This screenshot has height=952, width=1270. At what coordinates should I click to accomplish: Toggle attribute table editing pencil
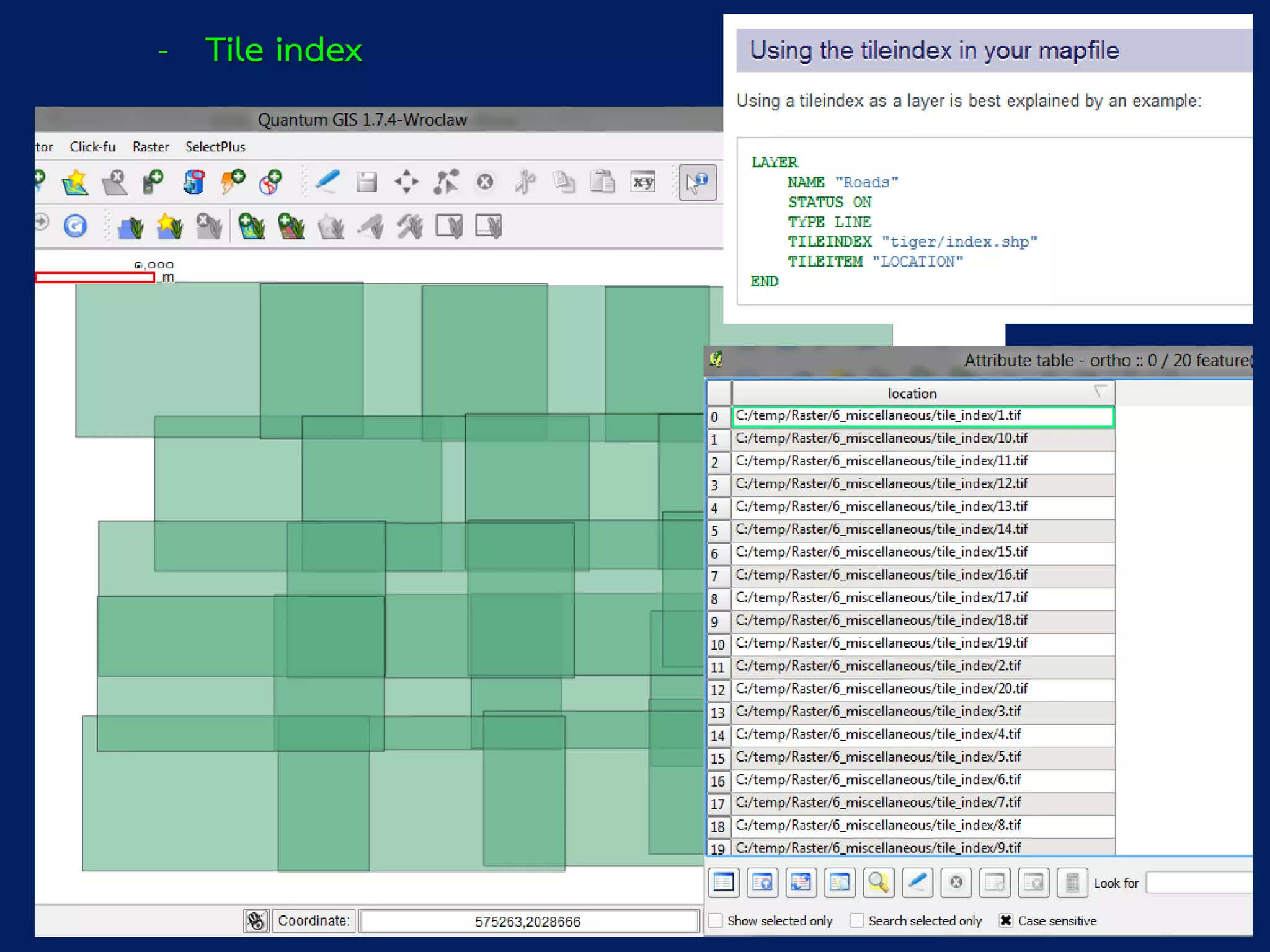[917, 883]
